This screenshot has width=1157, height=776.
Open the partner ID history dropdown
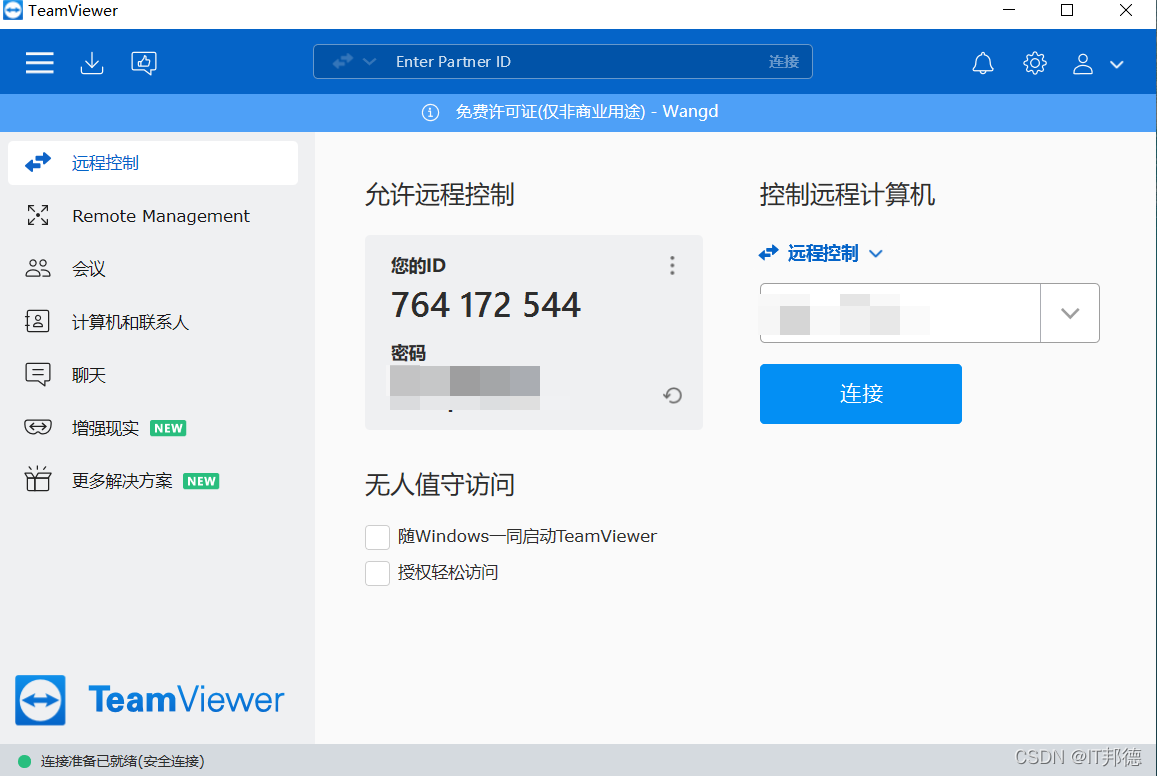click(1070, 312)
